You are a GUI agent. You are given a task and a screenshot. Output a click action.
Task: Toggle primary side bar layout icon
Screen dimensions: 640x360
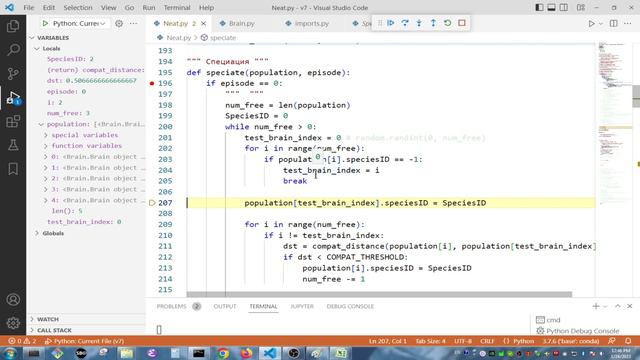[539, 7]
